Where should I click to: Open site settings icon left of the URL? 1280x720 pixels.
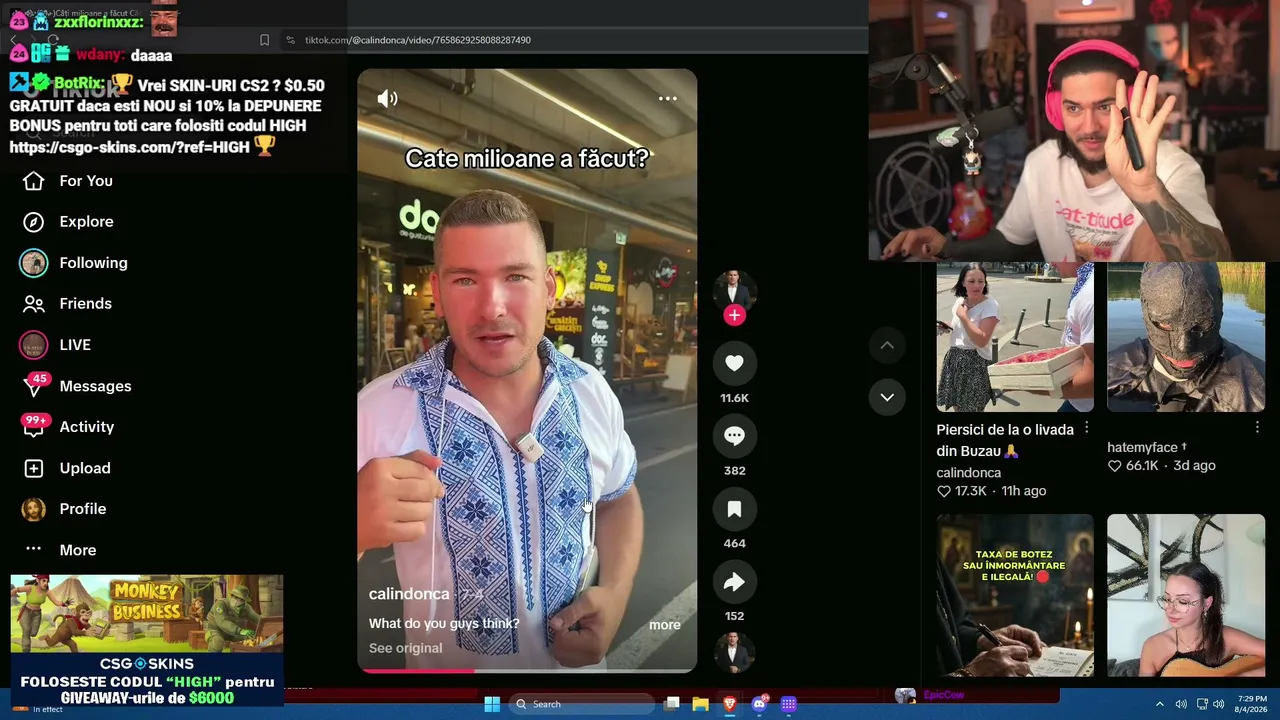tap(290, 40)
